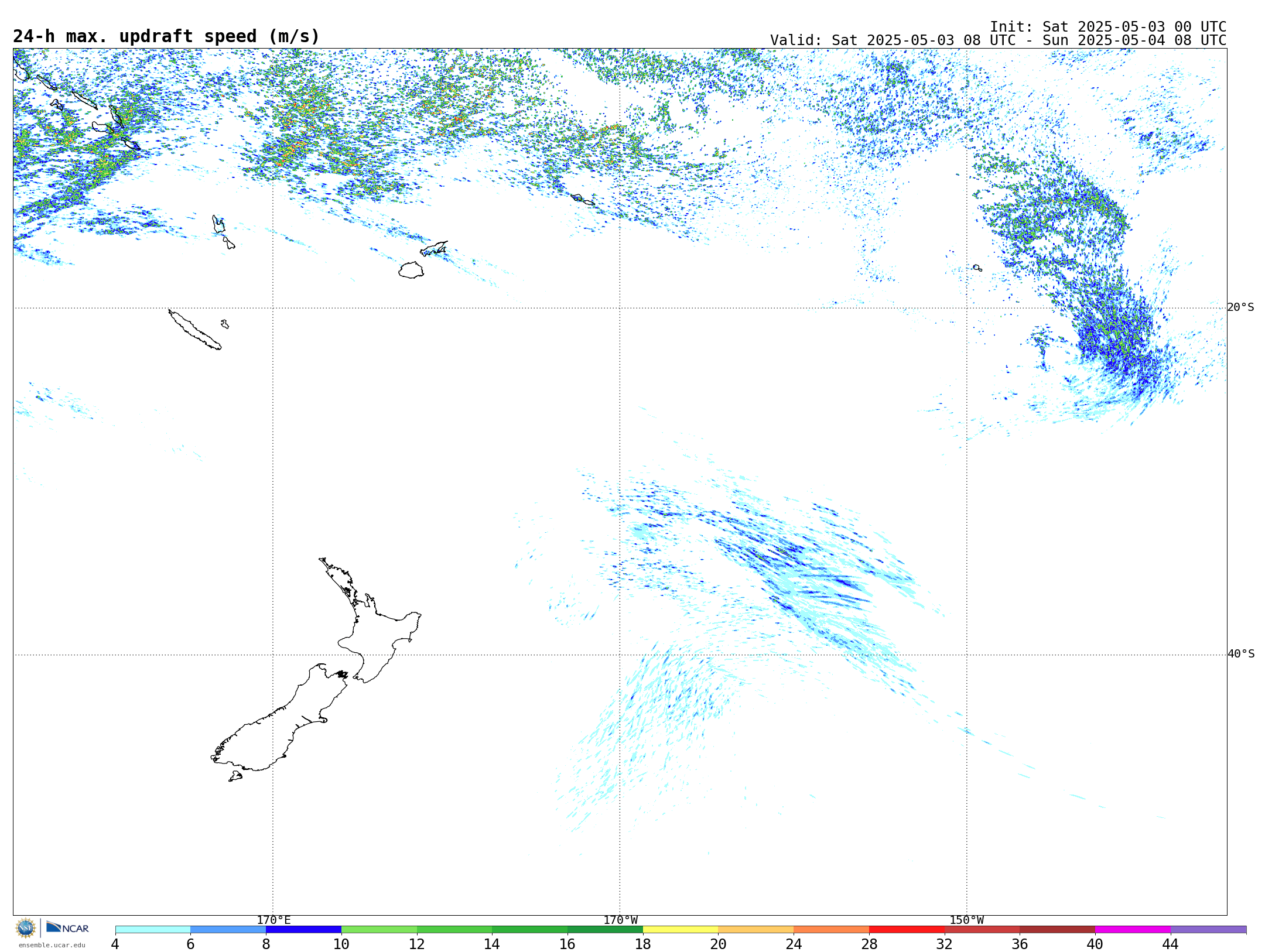Click the colorbar tick label '32'
Viewport: 1265px width, 952px height.
(x=945, y=944)
